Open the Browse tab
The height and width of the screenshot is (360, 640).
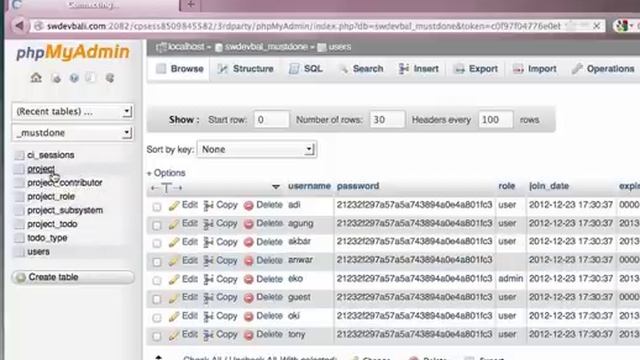click(180, 69)
